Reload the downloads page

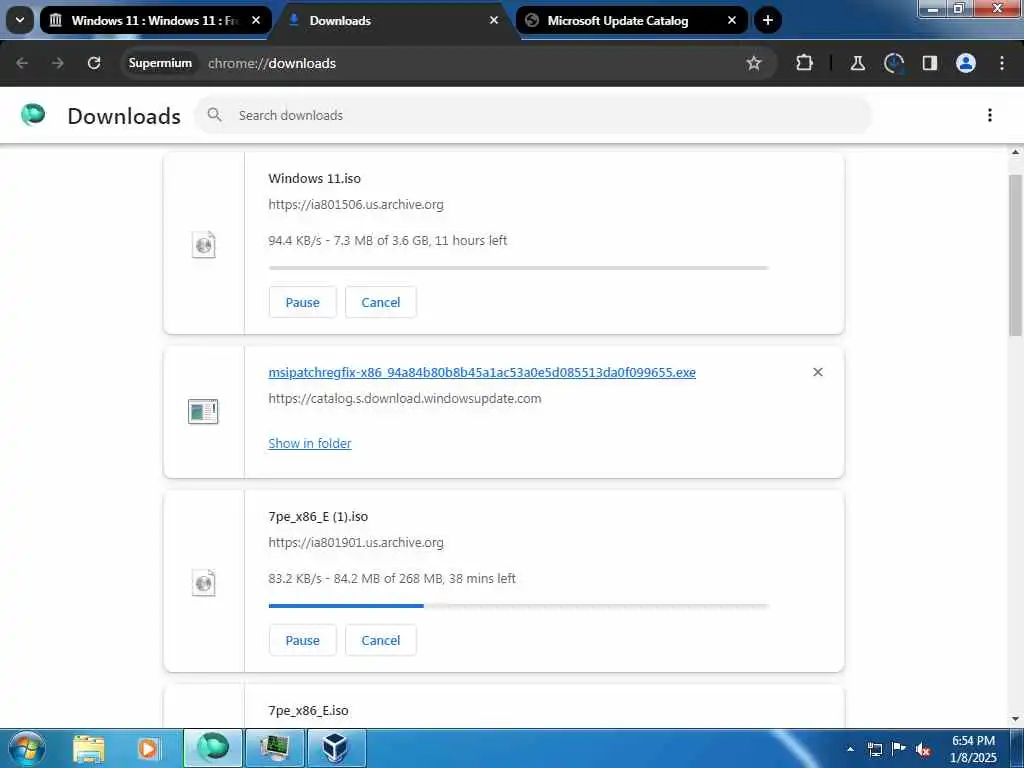pos(94,63)
